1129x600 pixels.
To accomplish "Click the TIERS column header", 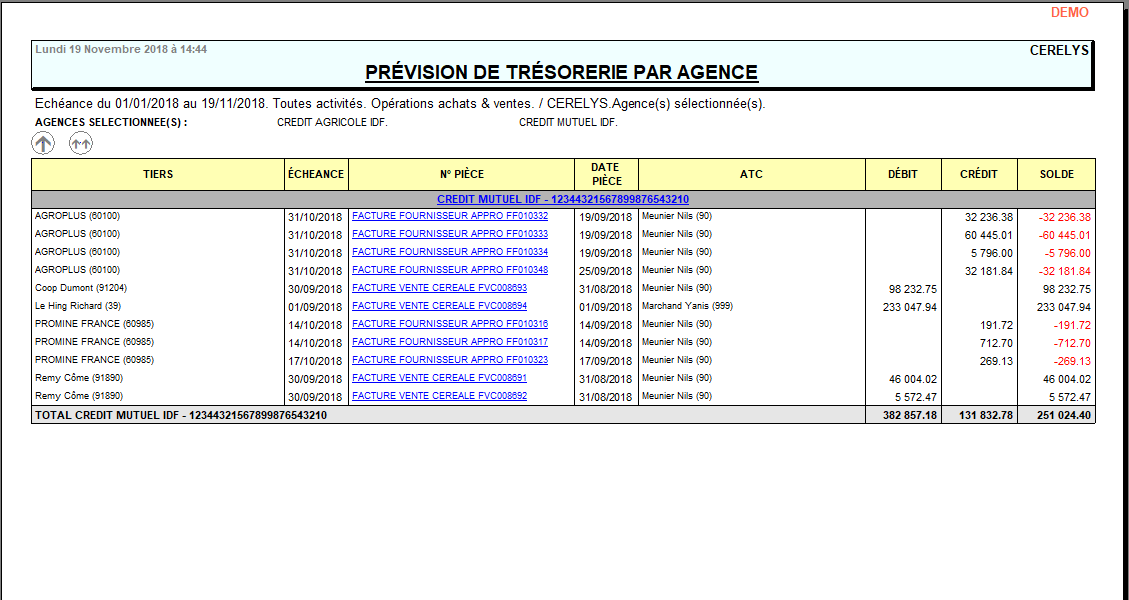I will click(157, 173).
